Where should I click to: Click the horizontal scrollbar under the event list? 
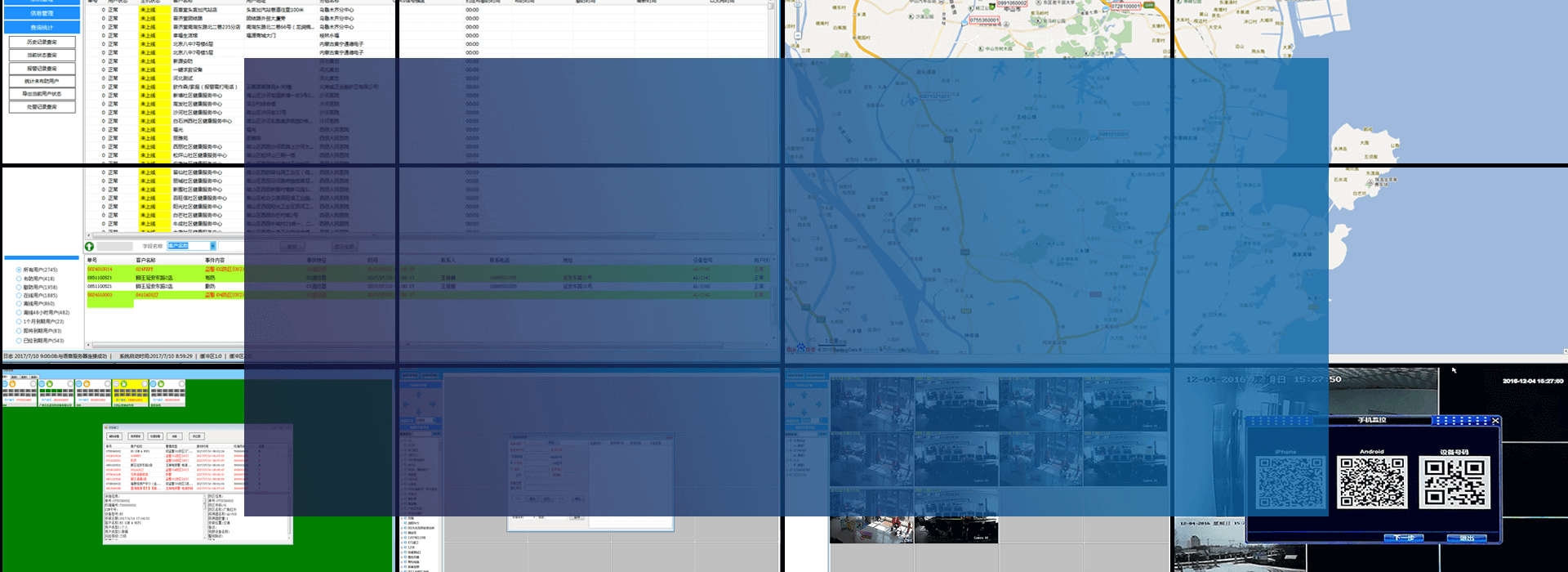click(430, 345)
